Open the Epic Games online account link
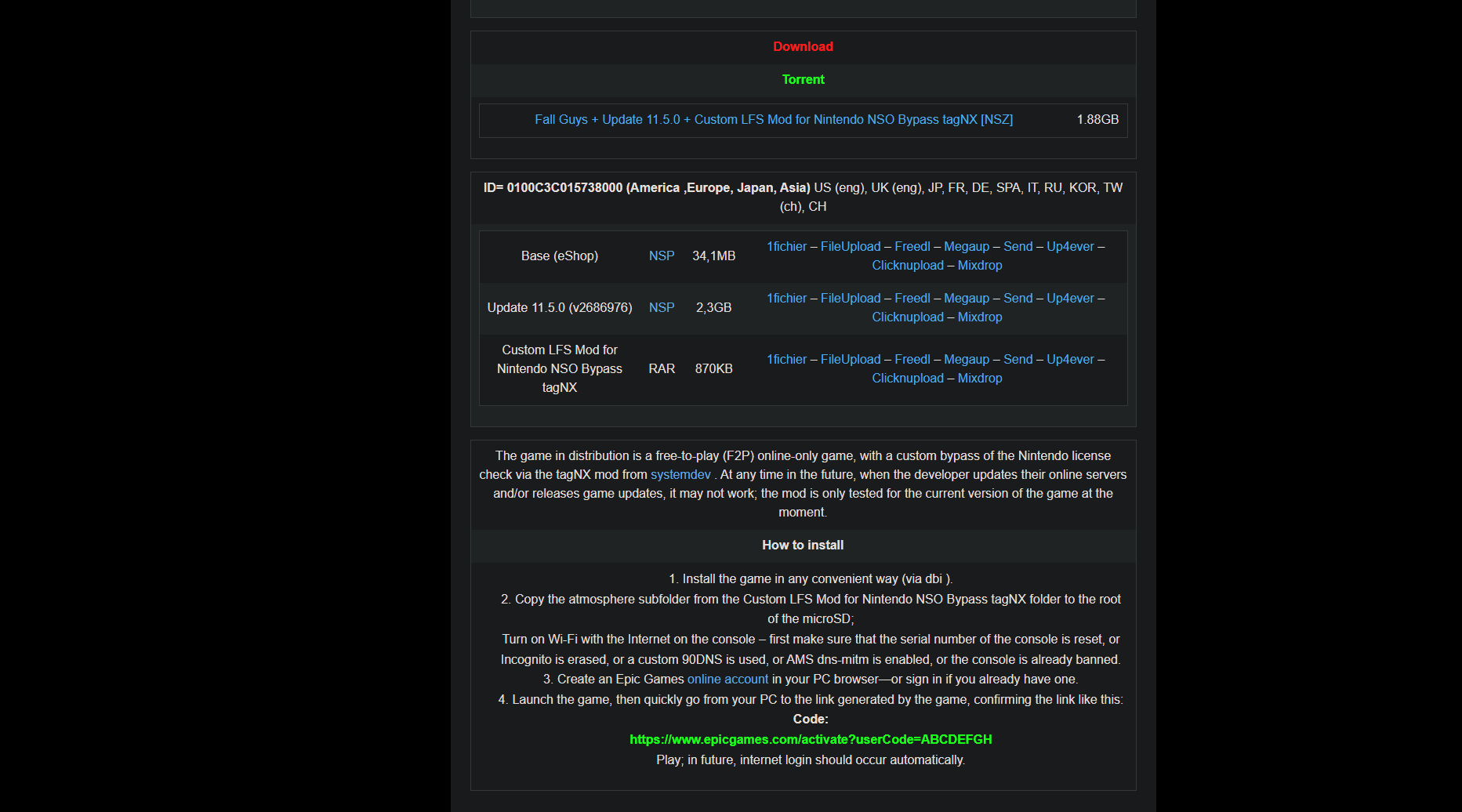Viewport: 1462px width, 812px height. [727, 680]
